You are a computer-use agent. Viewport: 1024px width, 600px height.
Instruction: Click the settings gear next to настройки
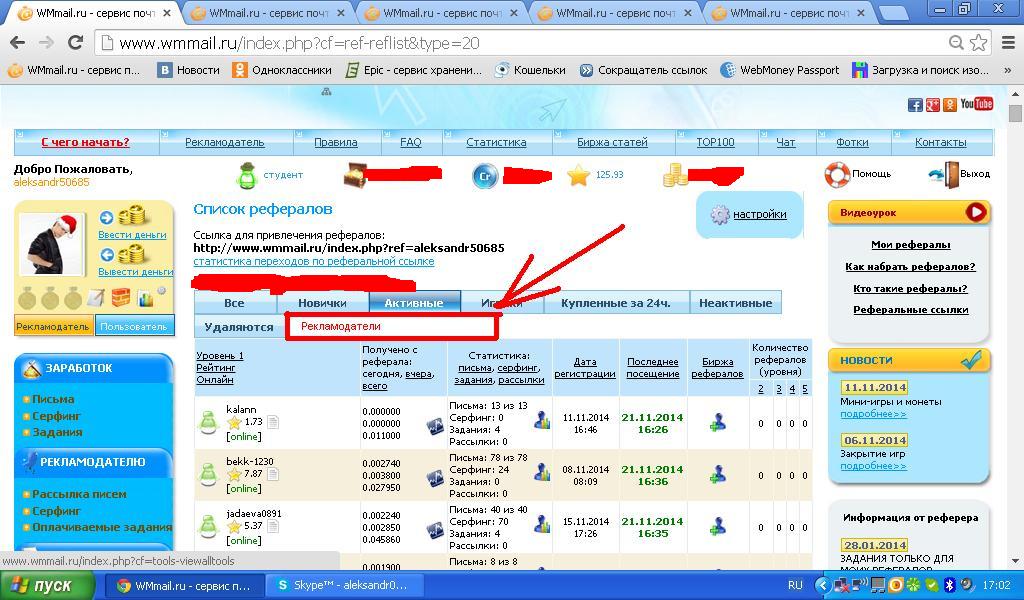tap(719, 215)
